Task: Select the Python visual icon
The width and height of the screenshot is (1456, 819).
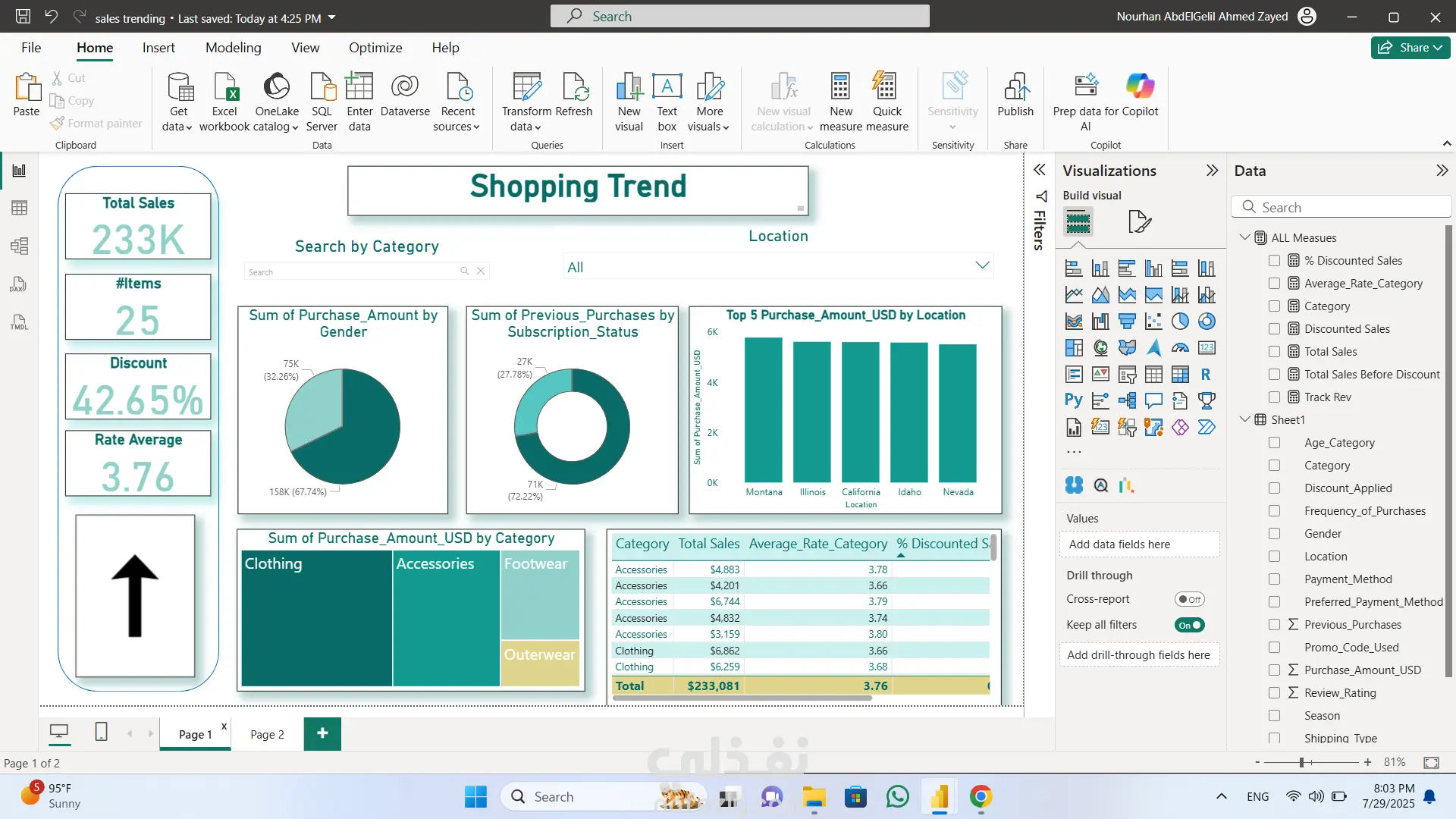Action: coord(1074,400)
